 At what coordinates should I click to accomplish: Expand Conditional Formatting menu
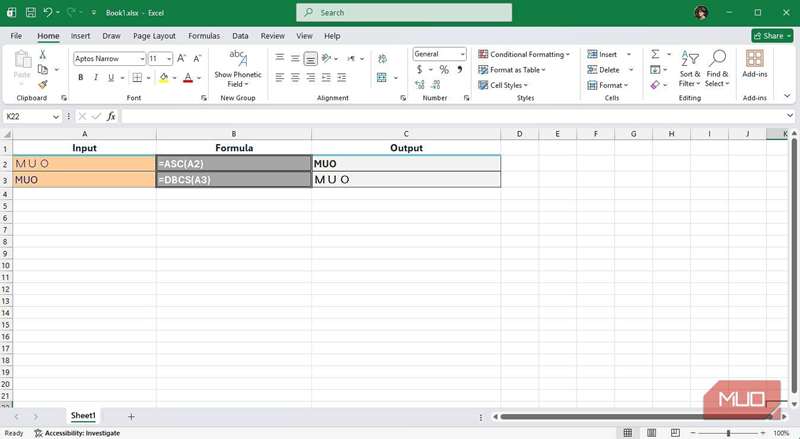524,54
